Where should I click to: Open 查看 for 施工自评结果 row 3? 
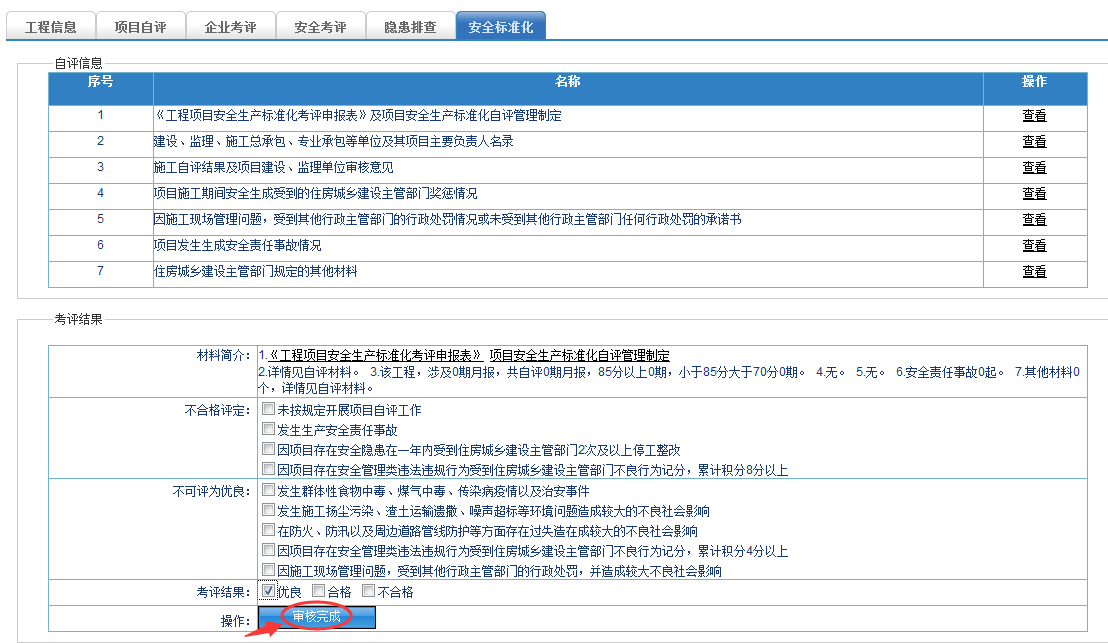1034,168
